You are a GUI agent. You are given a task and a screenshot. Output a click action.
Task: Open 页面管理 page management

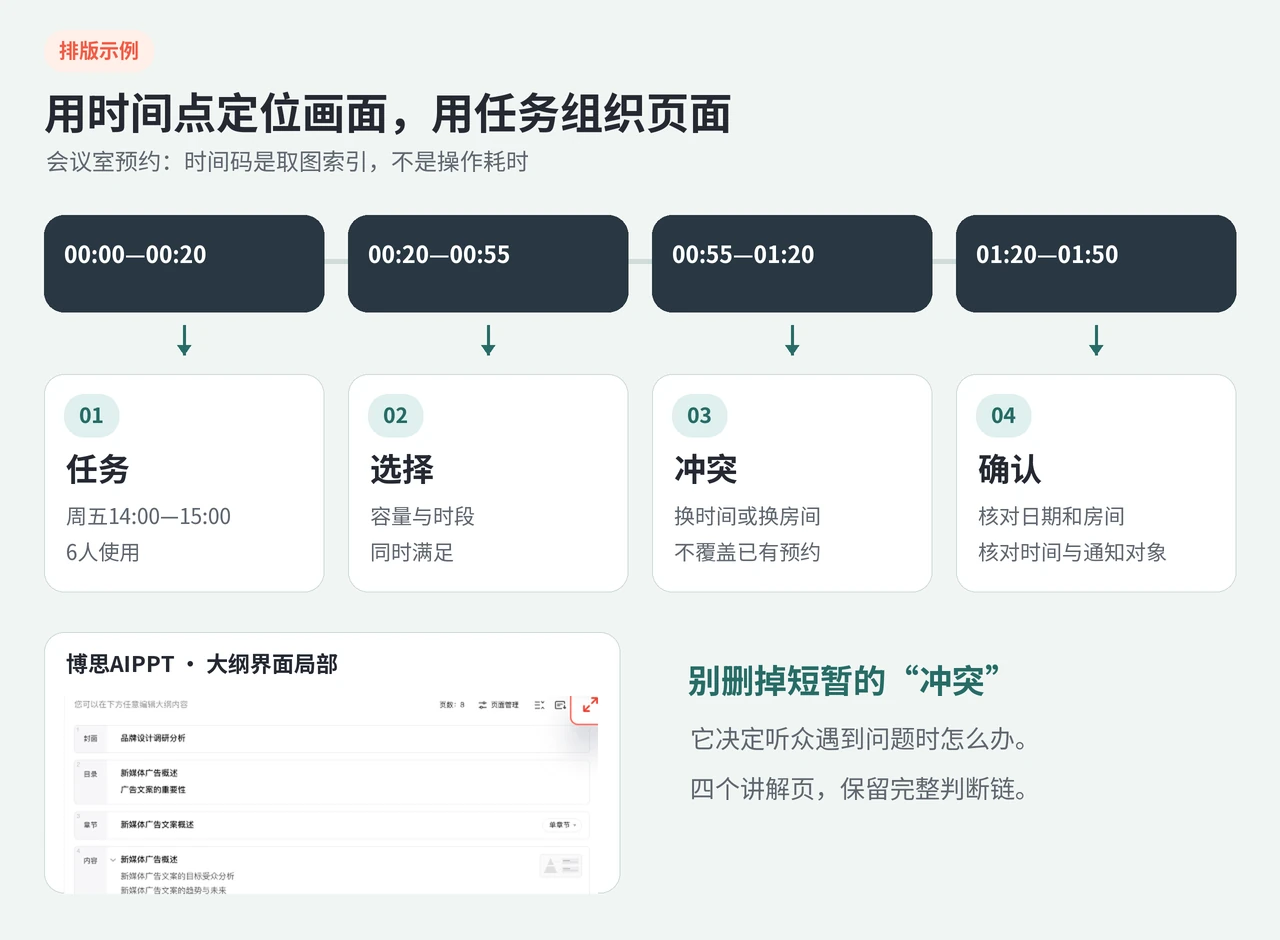pos(498,705)
